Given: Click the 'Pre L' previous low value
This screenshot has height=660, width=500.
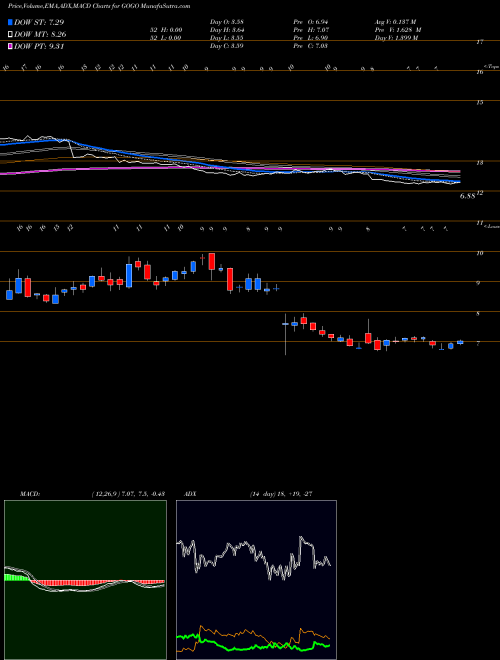Looking at the screenshot, I should click(x=311, y=38).
